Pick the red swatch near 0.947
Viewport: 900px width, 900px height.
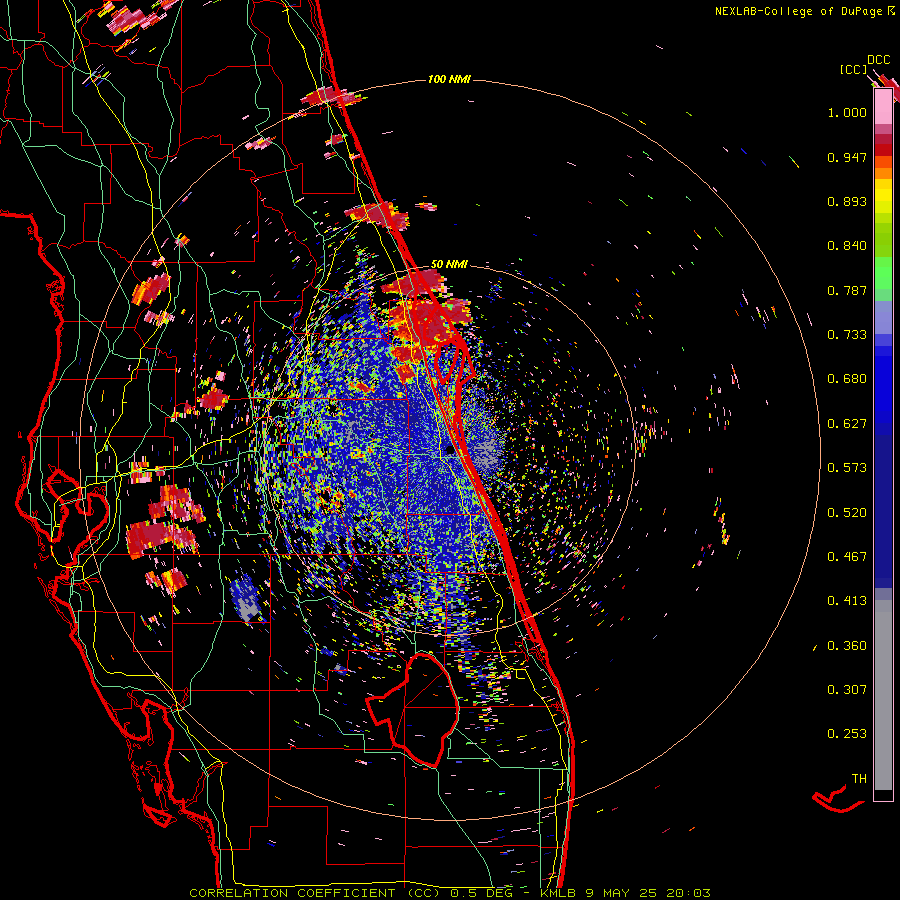tap(883, 149)
